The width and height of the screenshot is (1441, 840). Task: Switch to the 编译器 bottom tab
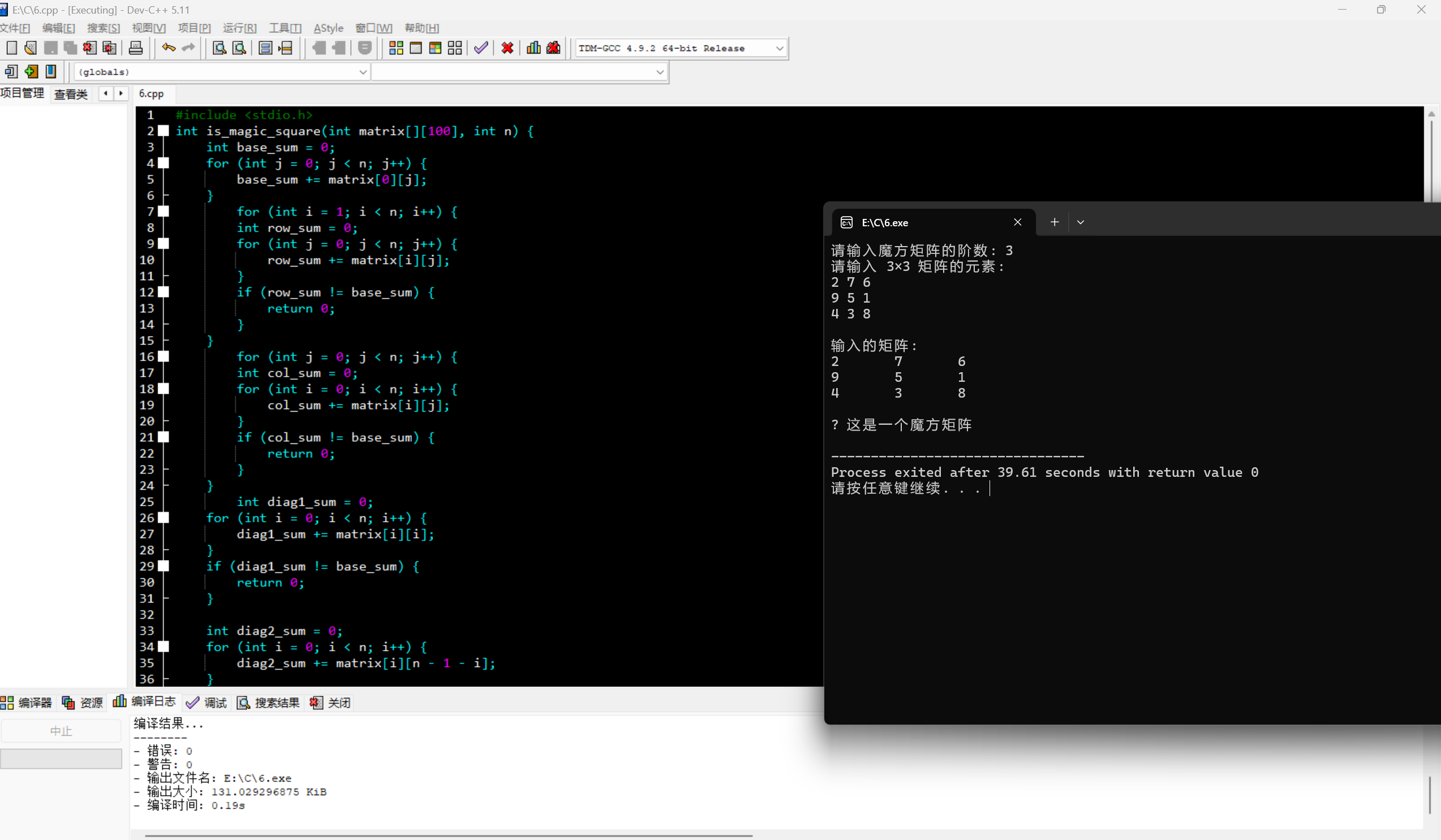[x=27, y=702]
